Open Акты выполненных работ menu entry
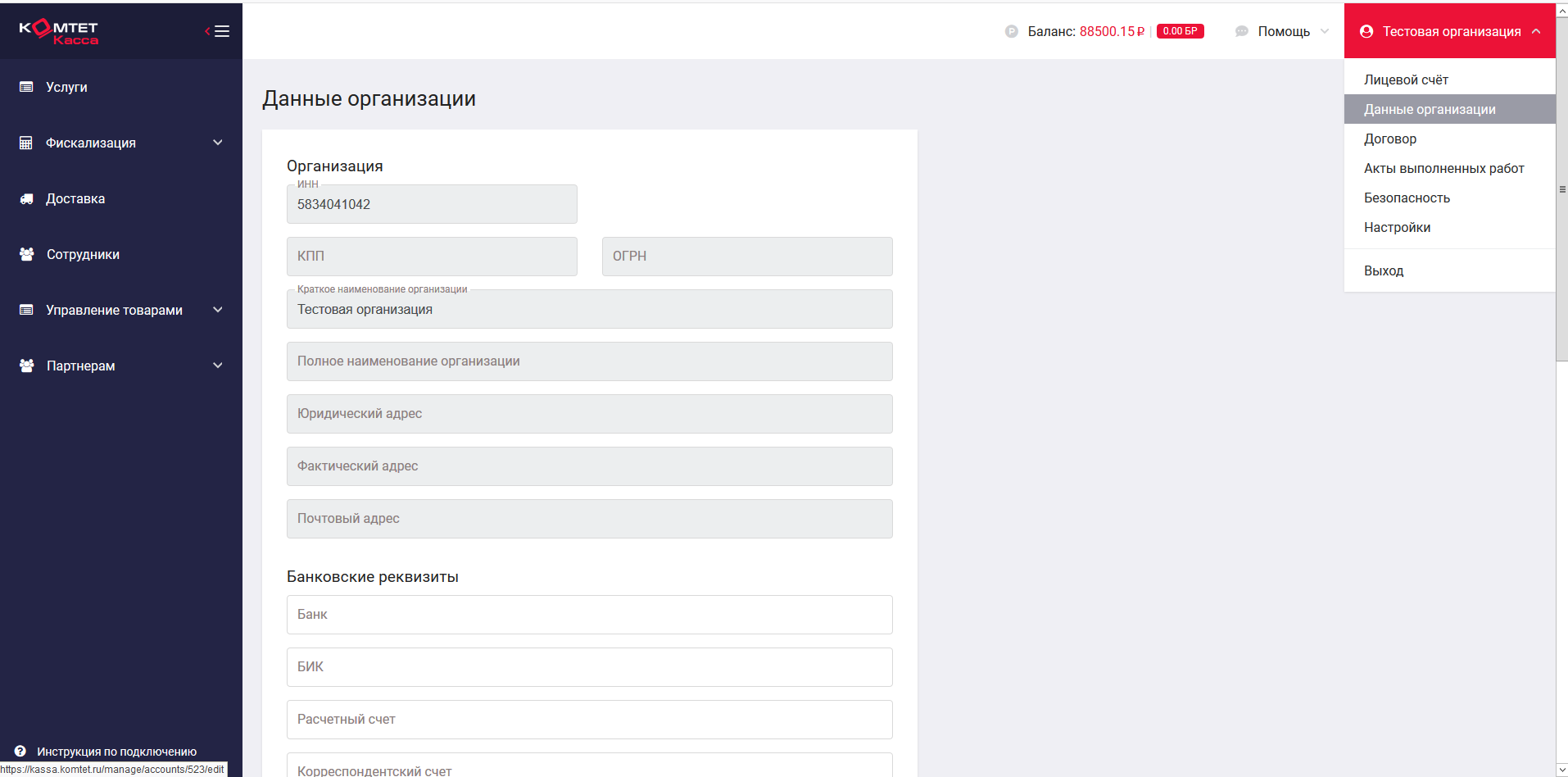 click(1450, 168)
